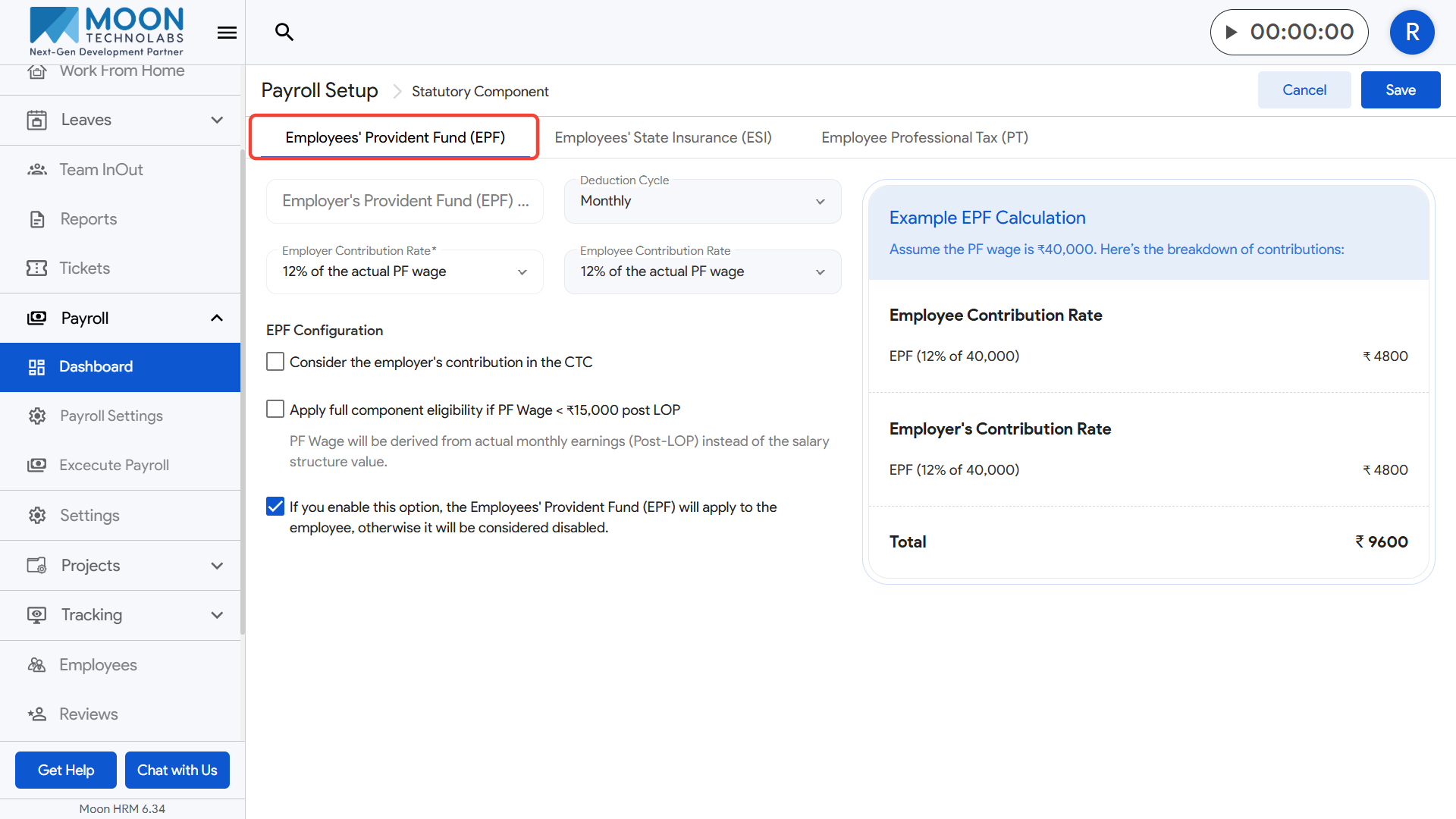1456x819 pixels.
Task: Open the Deduction Cycle dropdown
Action: 702,202
